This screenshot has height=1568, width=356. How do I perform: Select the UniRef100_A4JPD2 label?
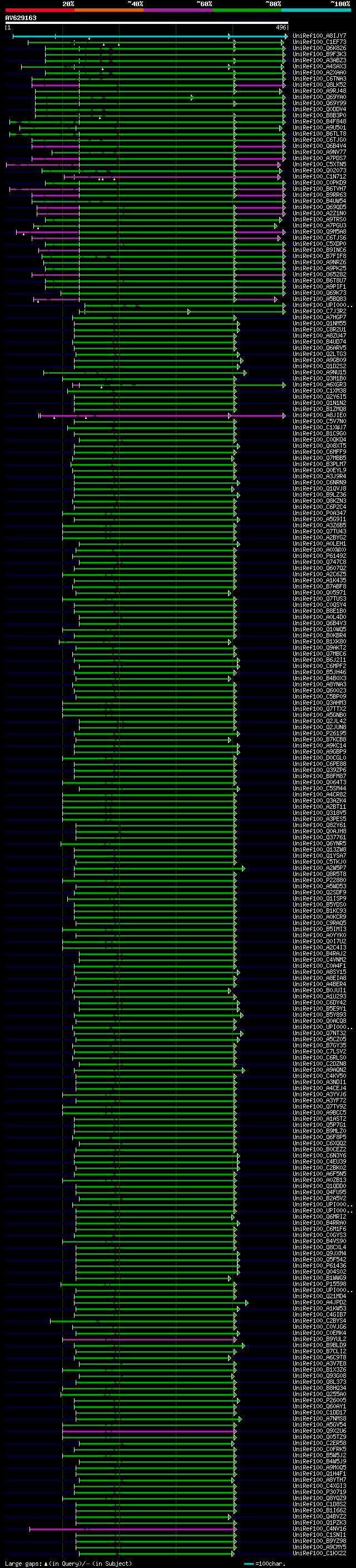[x=319, y=1303]
